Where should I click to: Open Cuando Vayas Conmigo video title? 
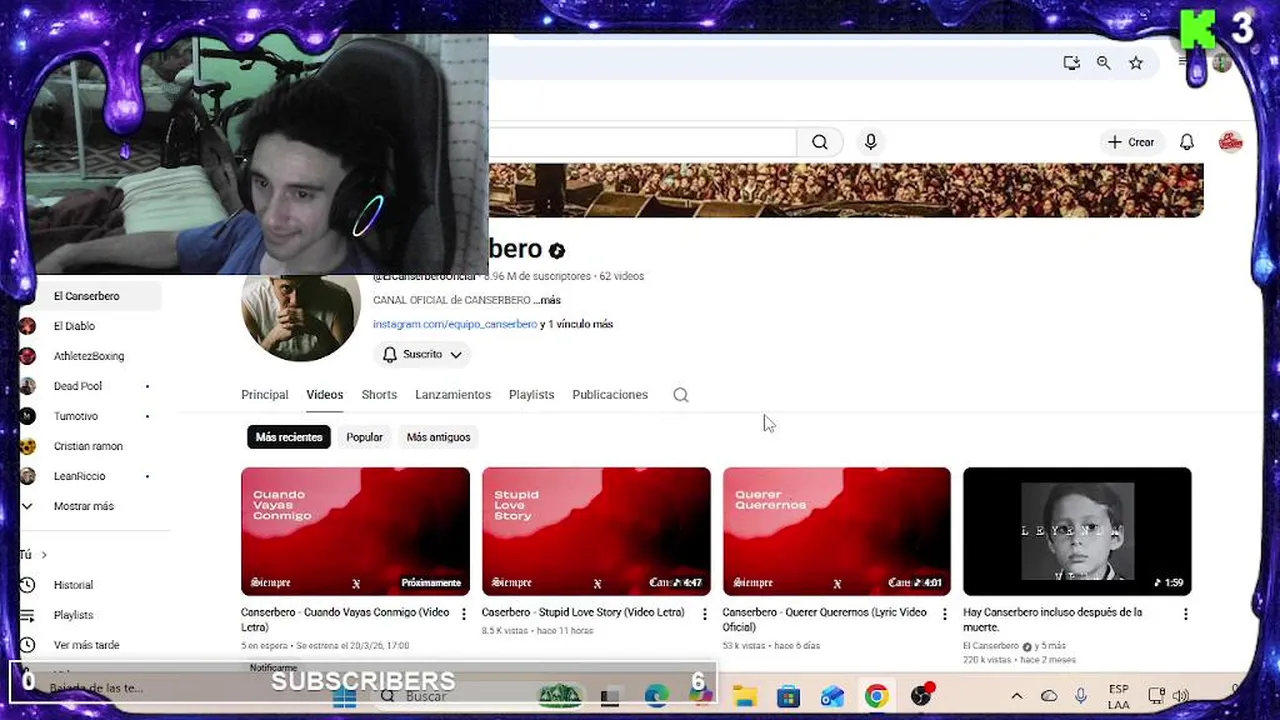(345, 619)
